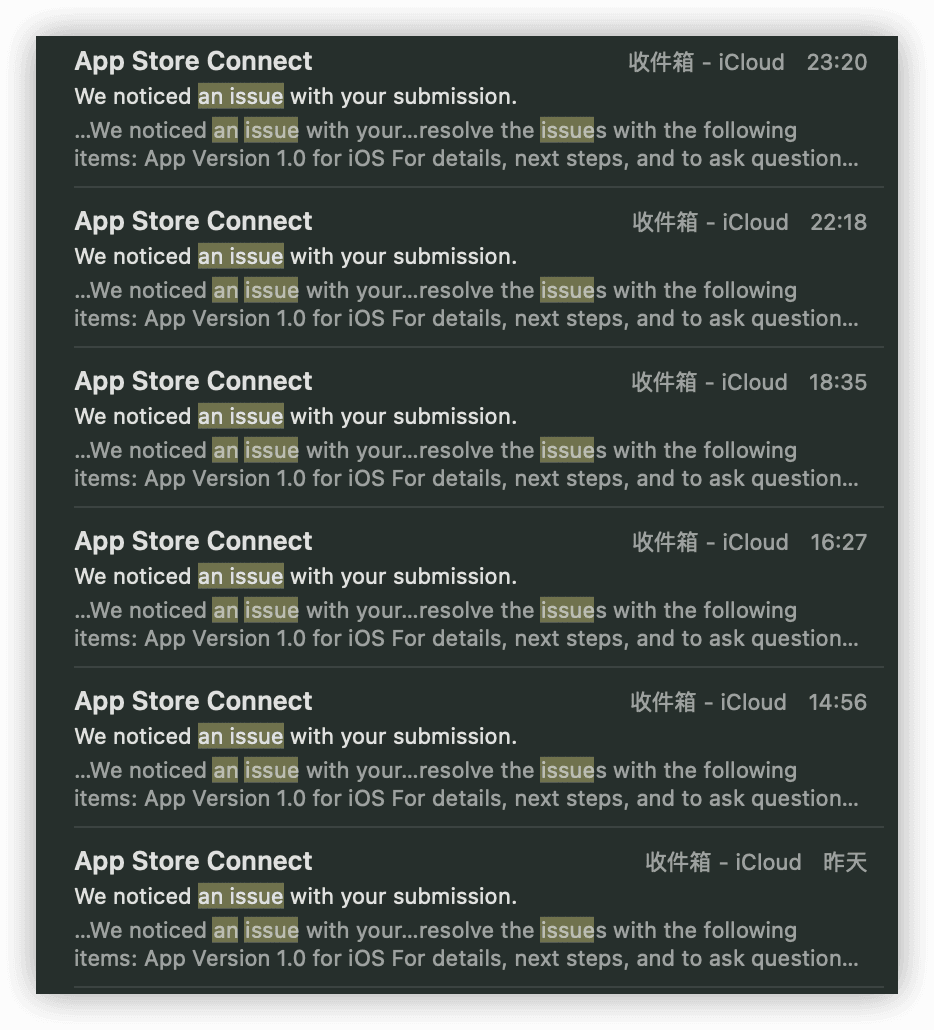934x1030 pixels.
Task: Click the 22:18 timestamp
Action: point(838,222)
